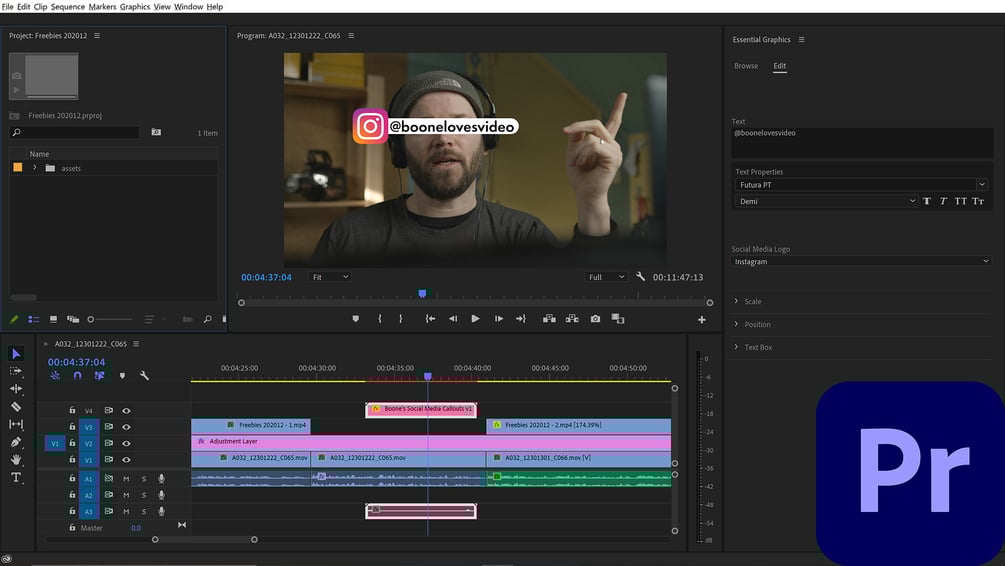Go to In point button

[x=430, y=319]
